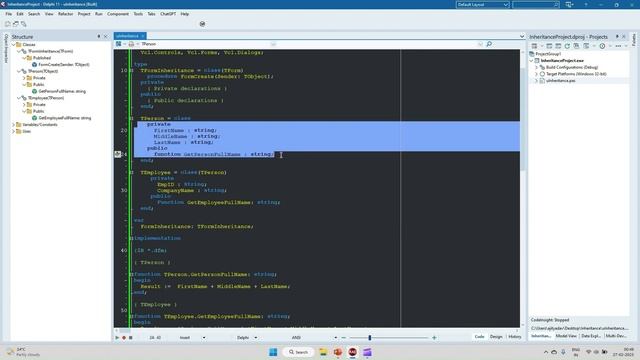
Task: Open the Refactor menu
Action: (65, 14)
